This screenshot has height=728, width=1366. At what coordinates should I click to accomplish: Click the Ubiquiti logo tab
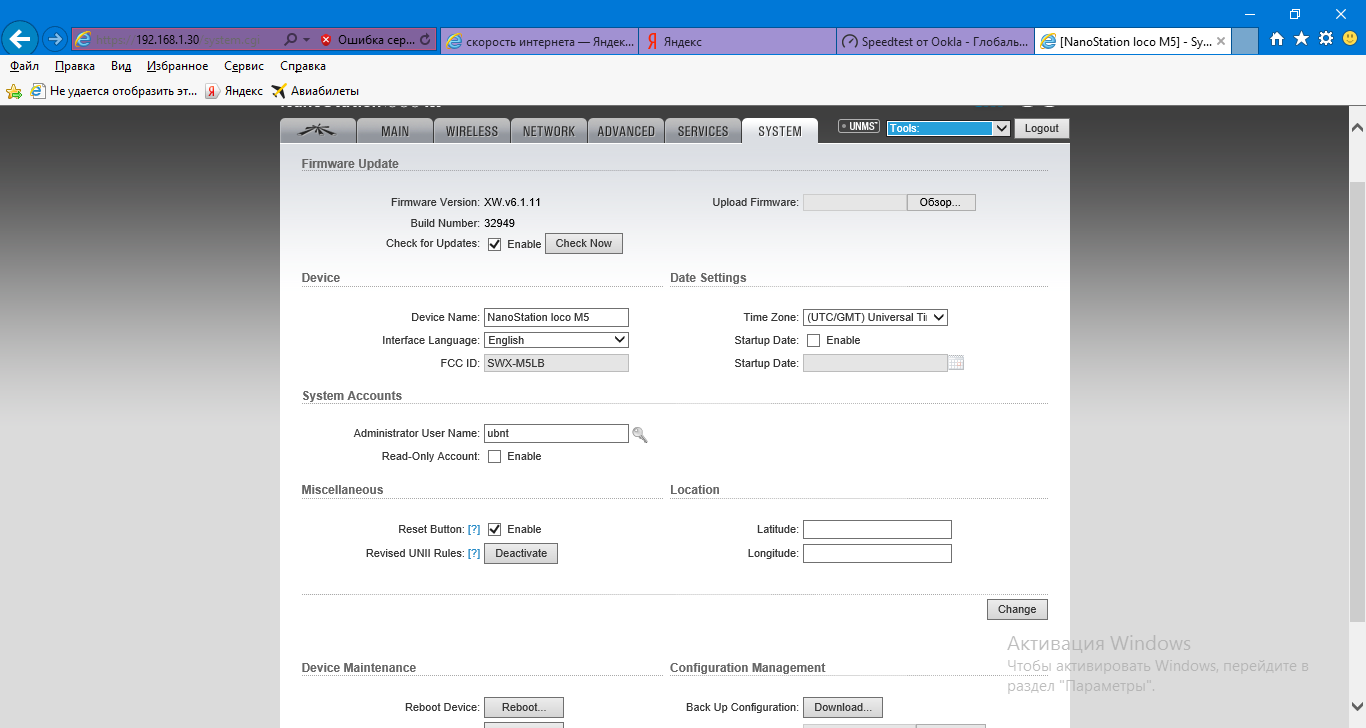click(315, 131)
